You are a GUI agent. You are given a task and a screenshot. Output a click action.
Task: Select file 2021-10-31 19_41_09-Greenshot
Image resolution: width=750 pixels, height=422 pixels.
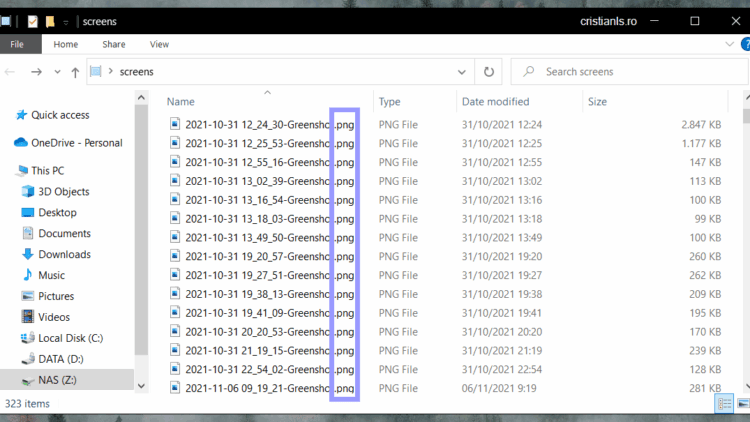pos(270,313)
